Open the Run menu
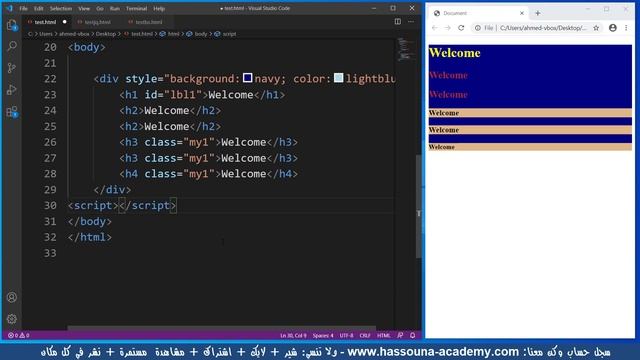 click(115, 8)
